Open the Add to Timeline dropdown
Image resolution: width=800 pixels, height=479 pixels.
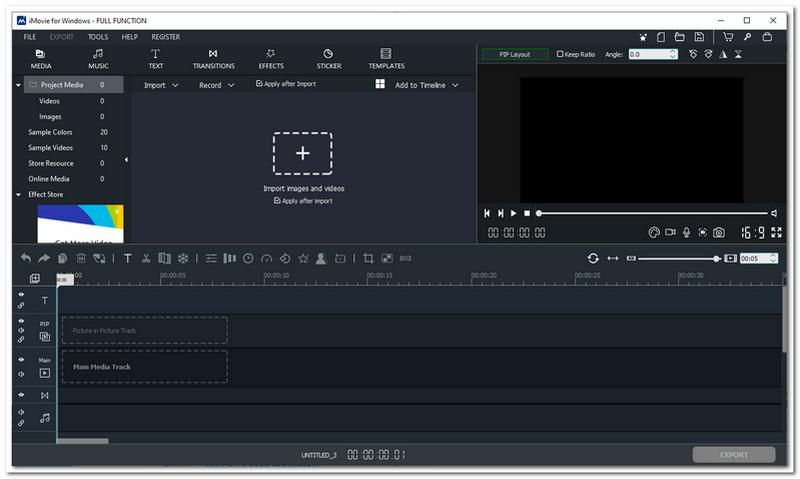426,85
